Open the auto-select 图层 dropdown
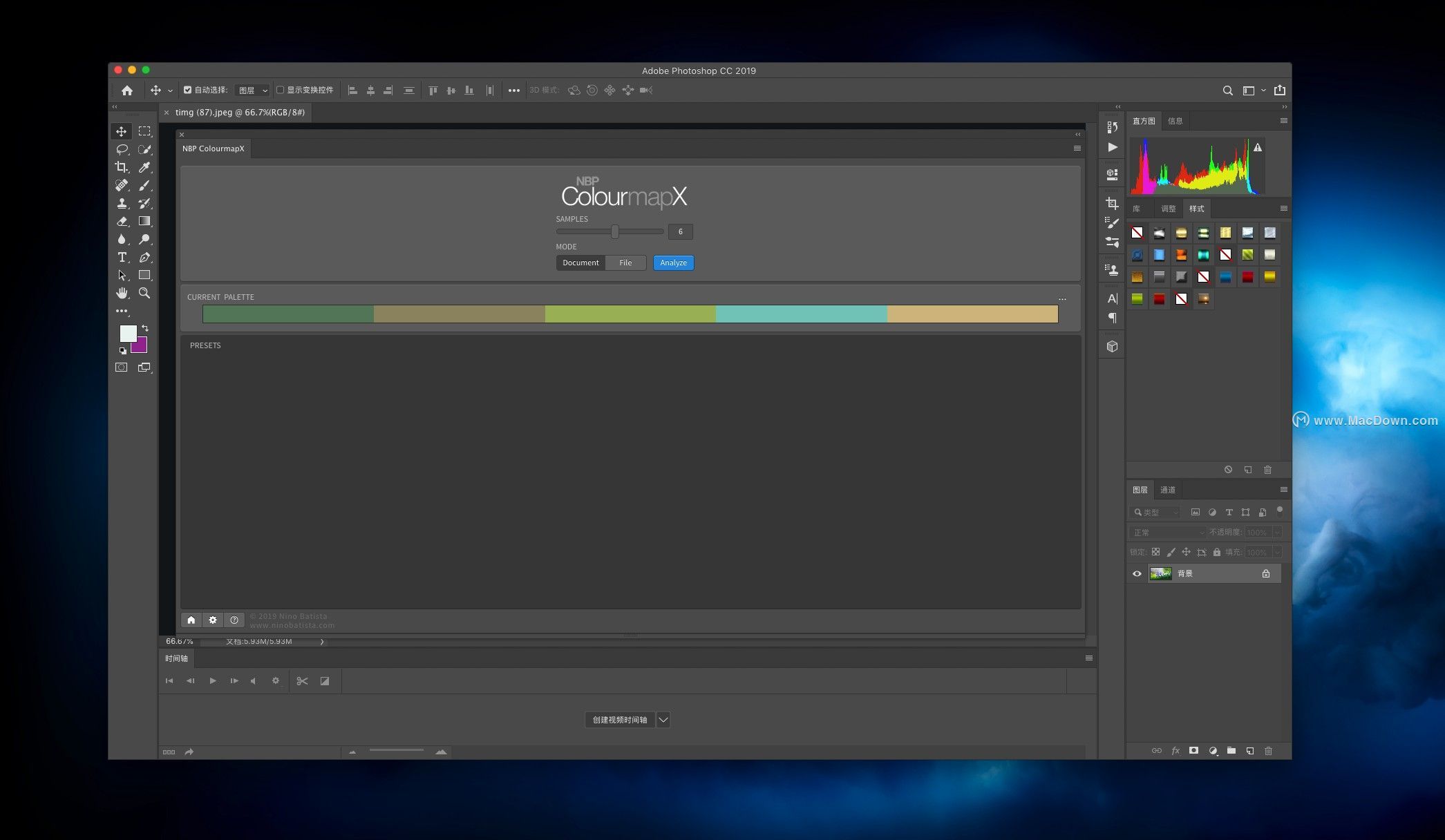Screen dimensions: 1445x840 (x=253, y=90)
